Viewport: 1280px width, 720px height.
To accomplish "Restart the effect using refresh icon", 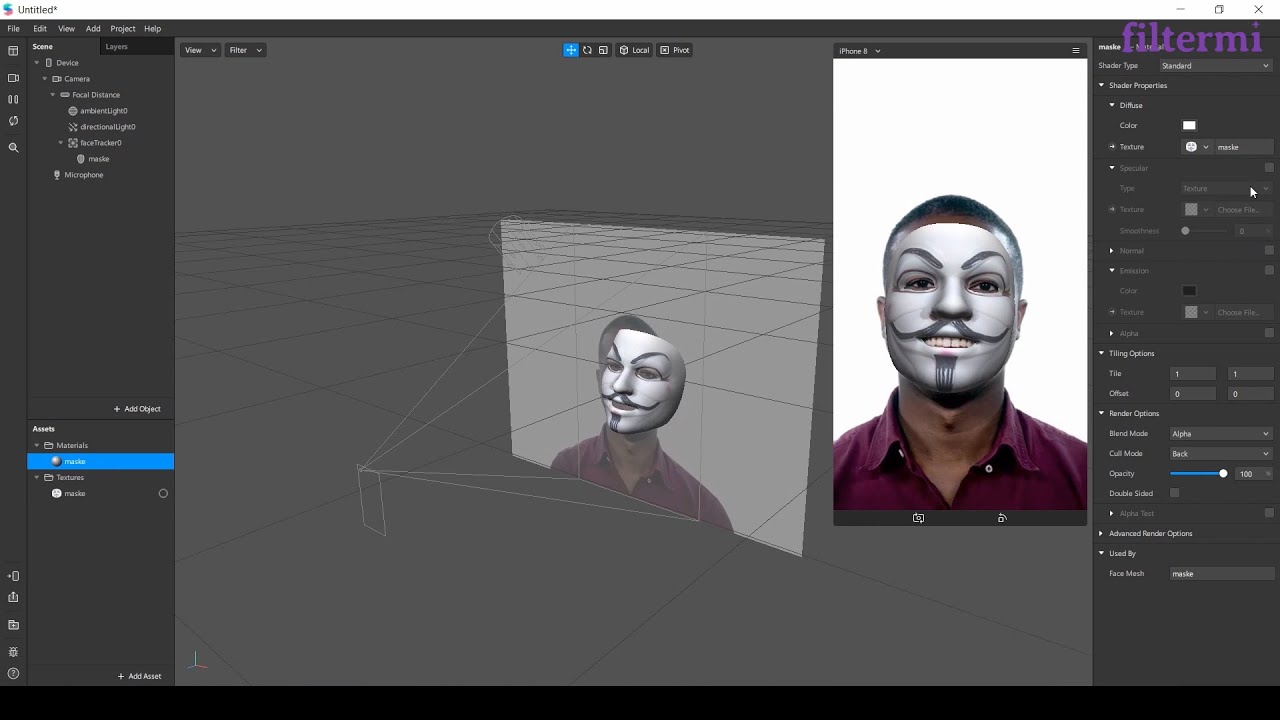I will (x=13, y=121).
